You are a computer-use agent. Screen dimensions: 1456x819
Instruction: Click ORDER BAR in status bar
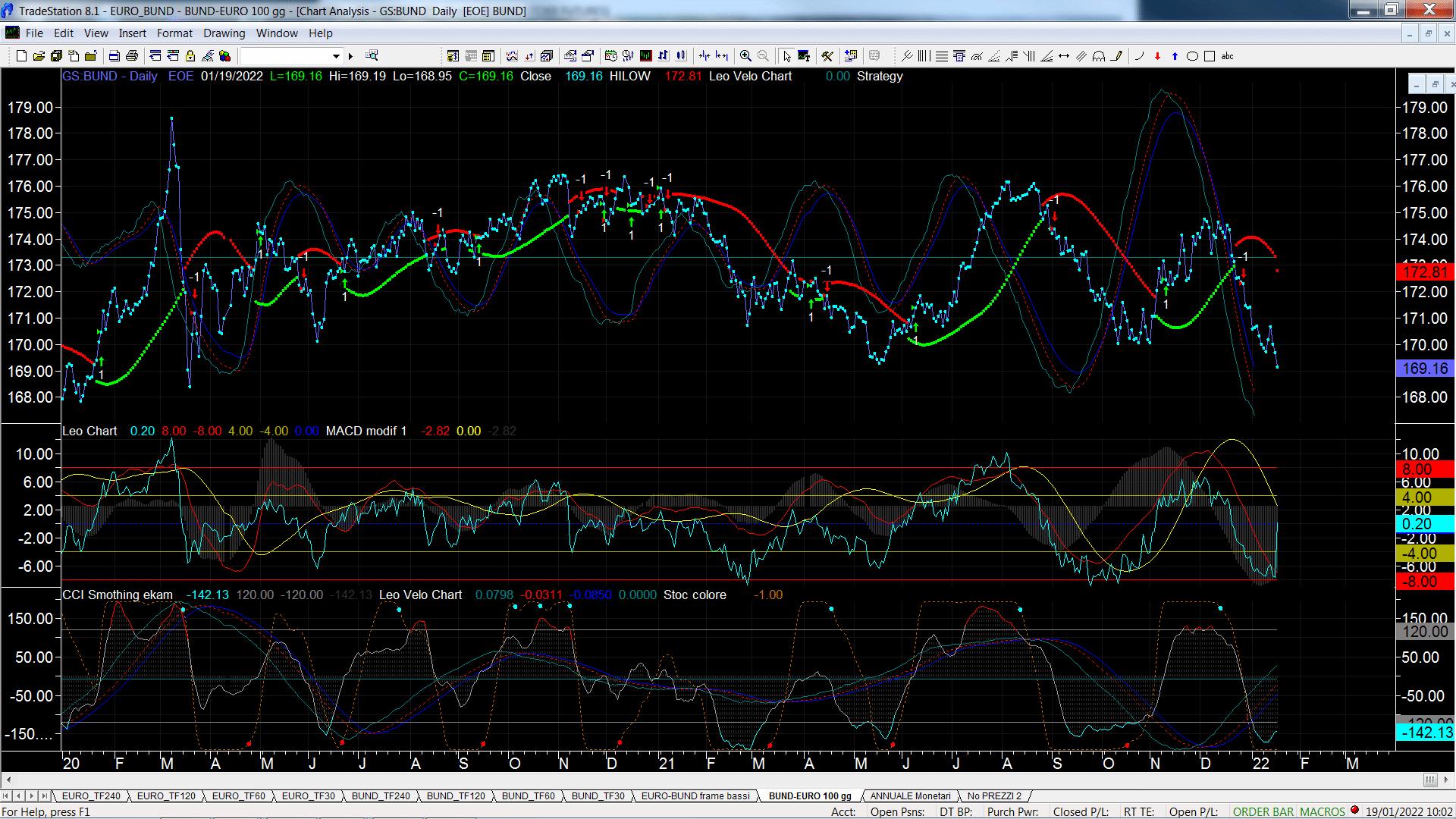tap(1263, 811)
